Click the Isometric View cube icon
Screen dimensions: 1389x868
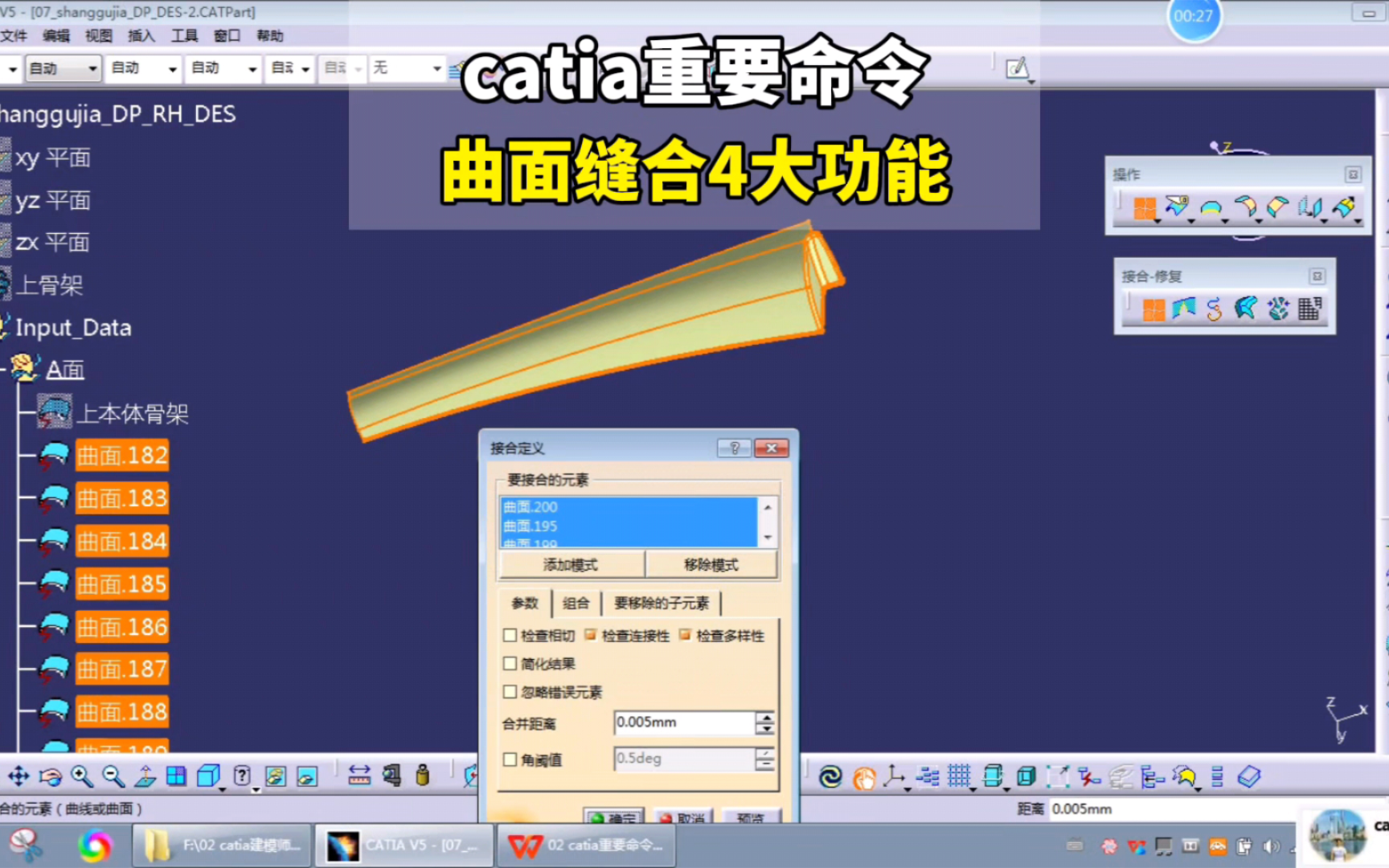208,776
